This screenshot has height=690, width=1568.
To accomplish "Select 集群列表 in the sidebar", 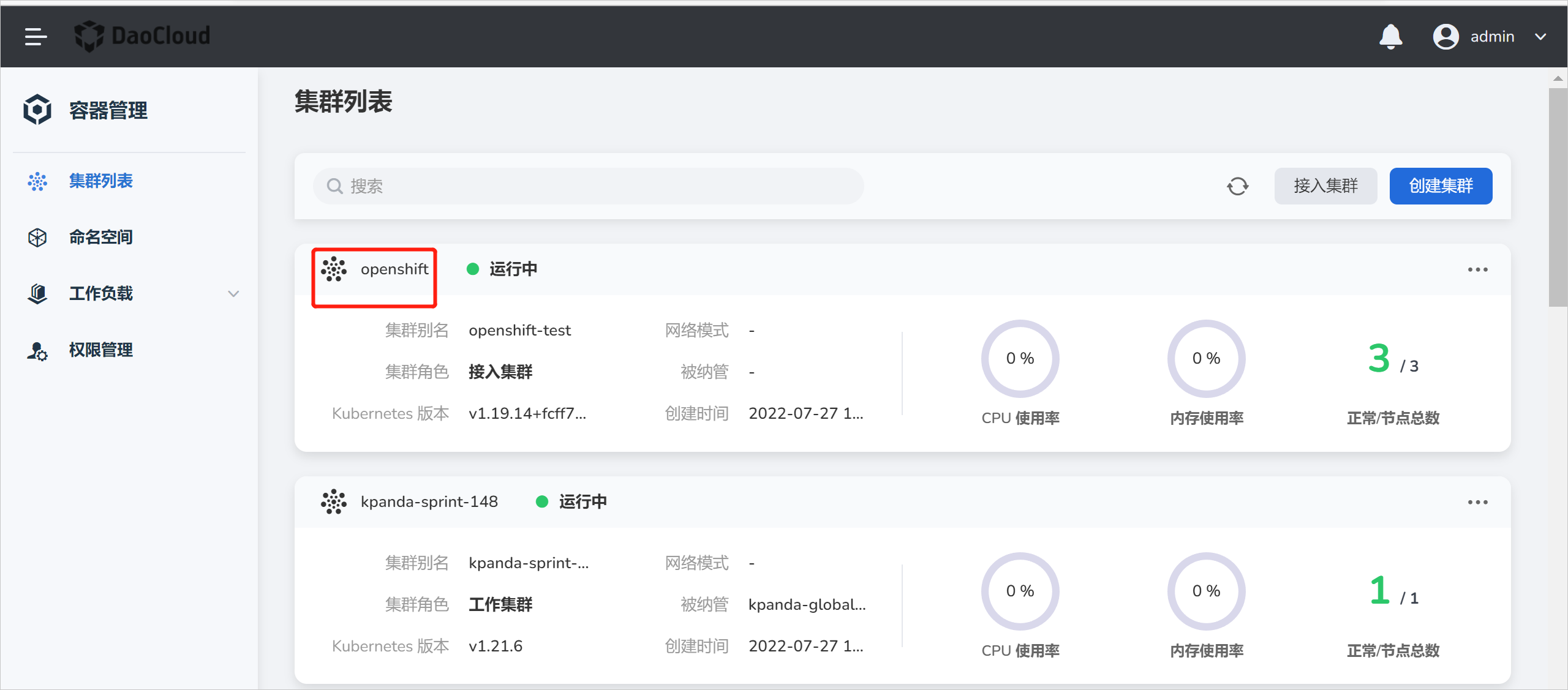I will pos(100,181).
